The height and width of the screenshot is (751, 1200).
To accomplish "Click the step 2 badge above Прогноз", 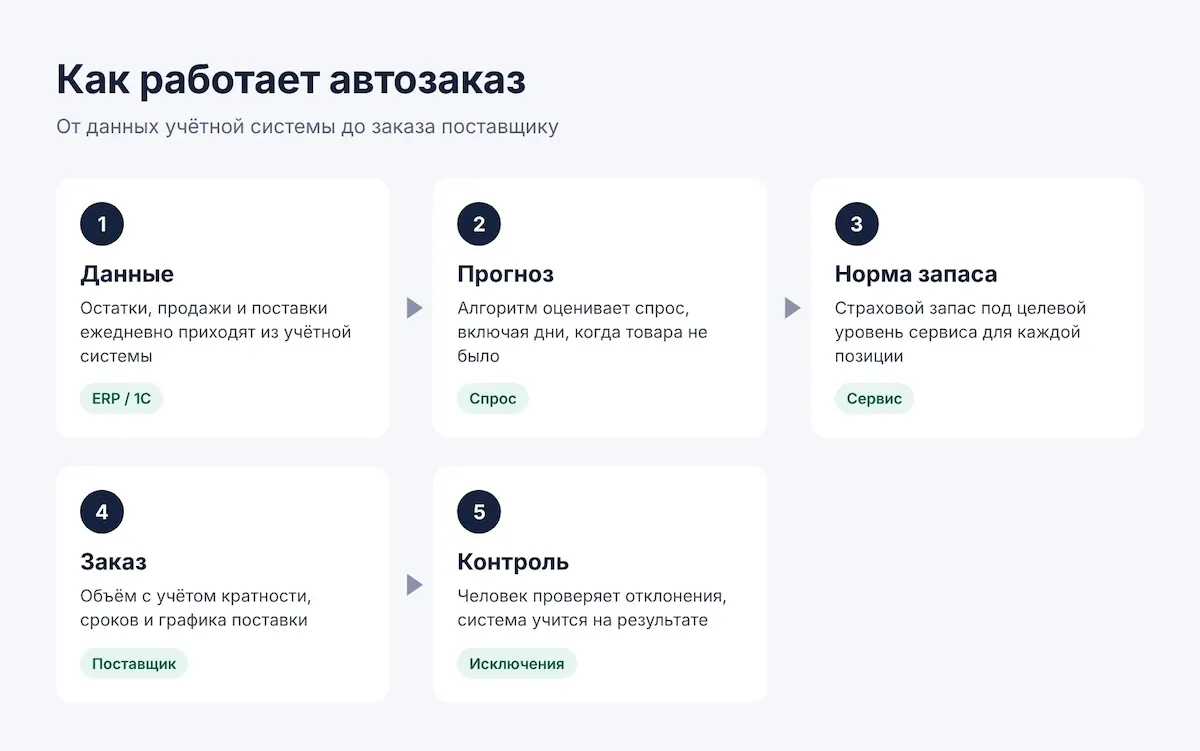I will click(x=479, y=224).
